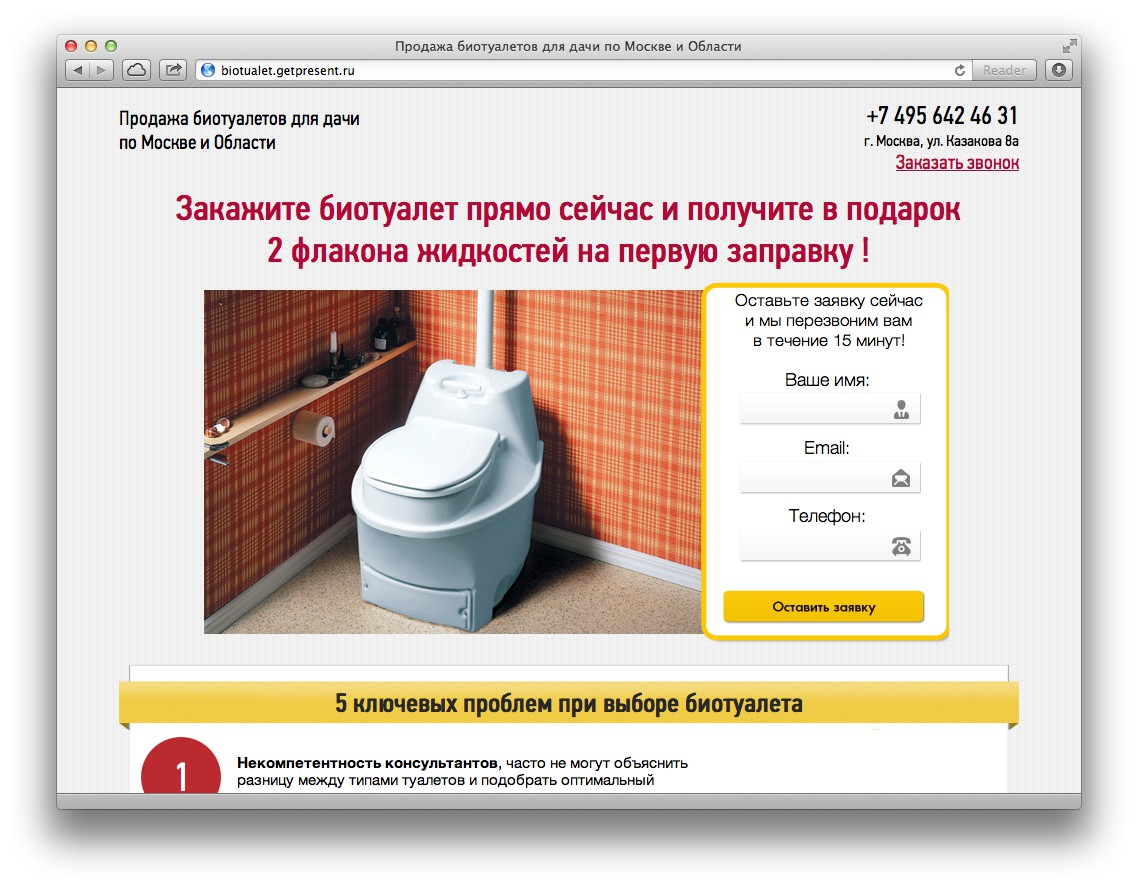The width and height of the screenshot is (1138, 888).
Task: Zoom the window with green button
Action: (111, 46)
